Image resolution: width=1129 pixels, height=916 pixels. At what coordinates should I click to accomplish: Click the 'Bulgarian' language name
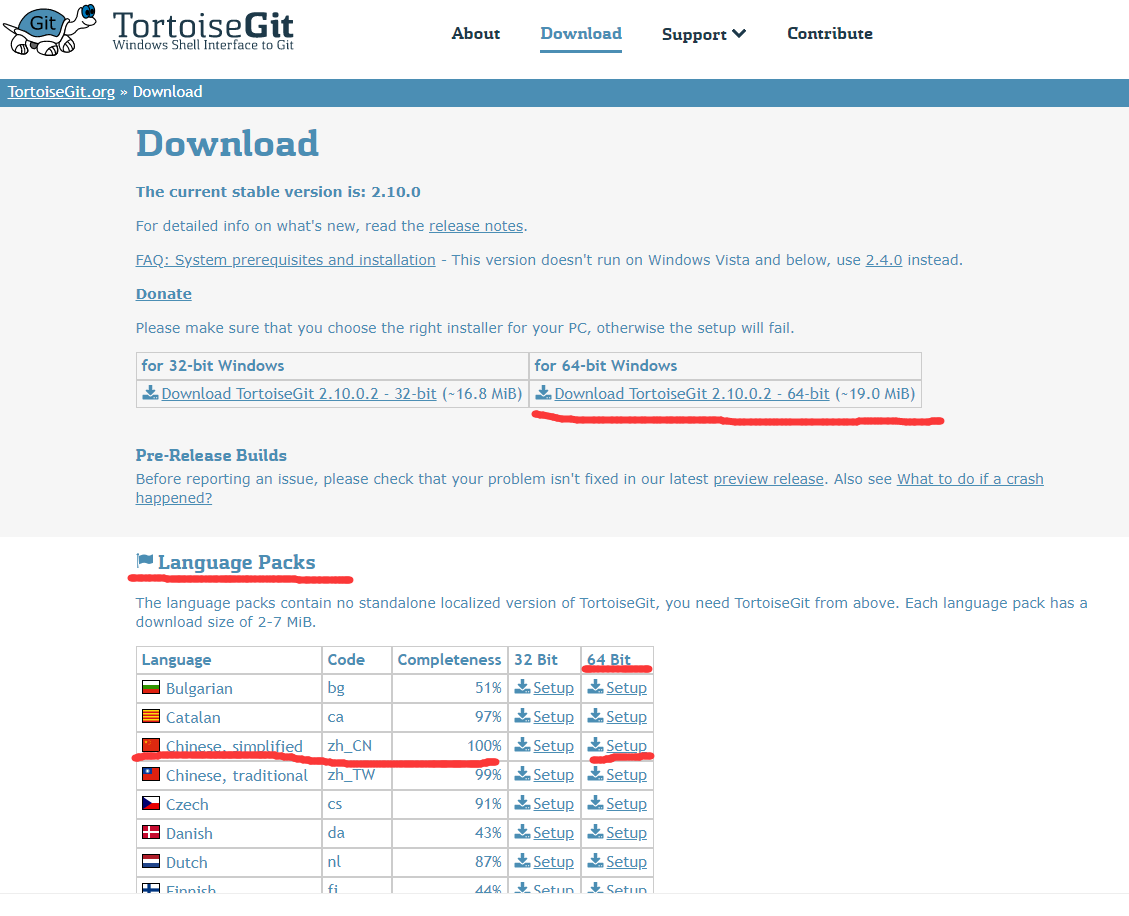point(199,688)
